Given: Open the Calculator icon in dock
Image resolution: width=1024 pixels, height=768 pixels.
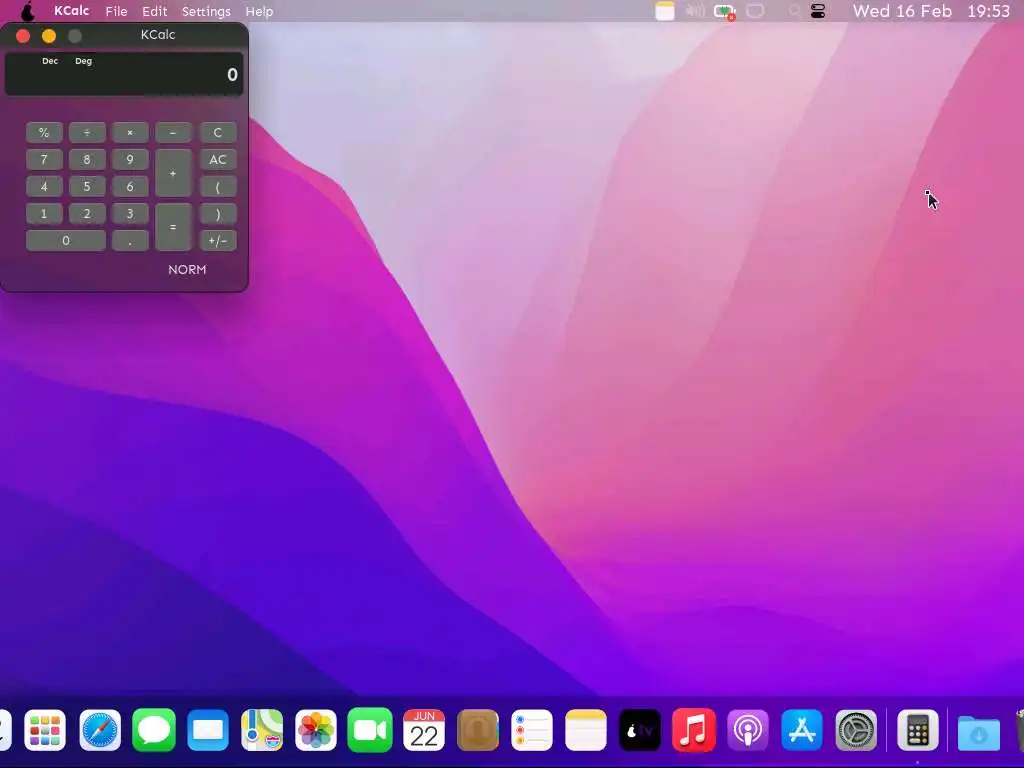Looking at the screenshot, I should [x=918, y=730].
